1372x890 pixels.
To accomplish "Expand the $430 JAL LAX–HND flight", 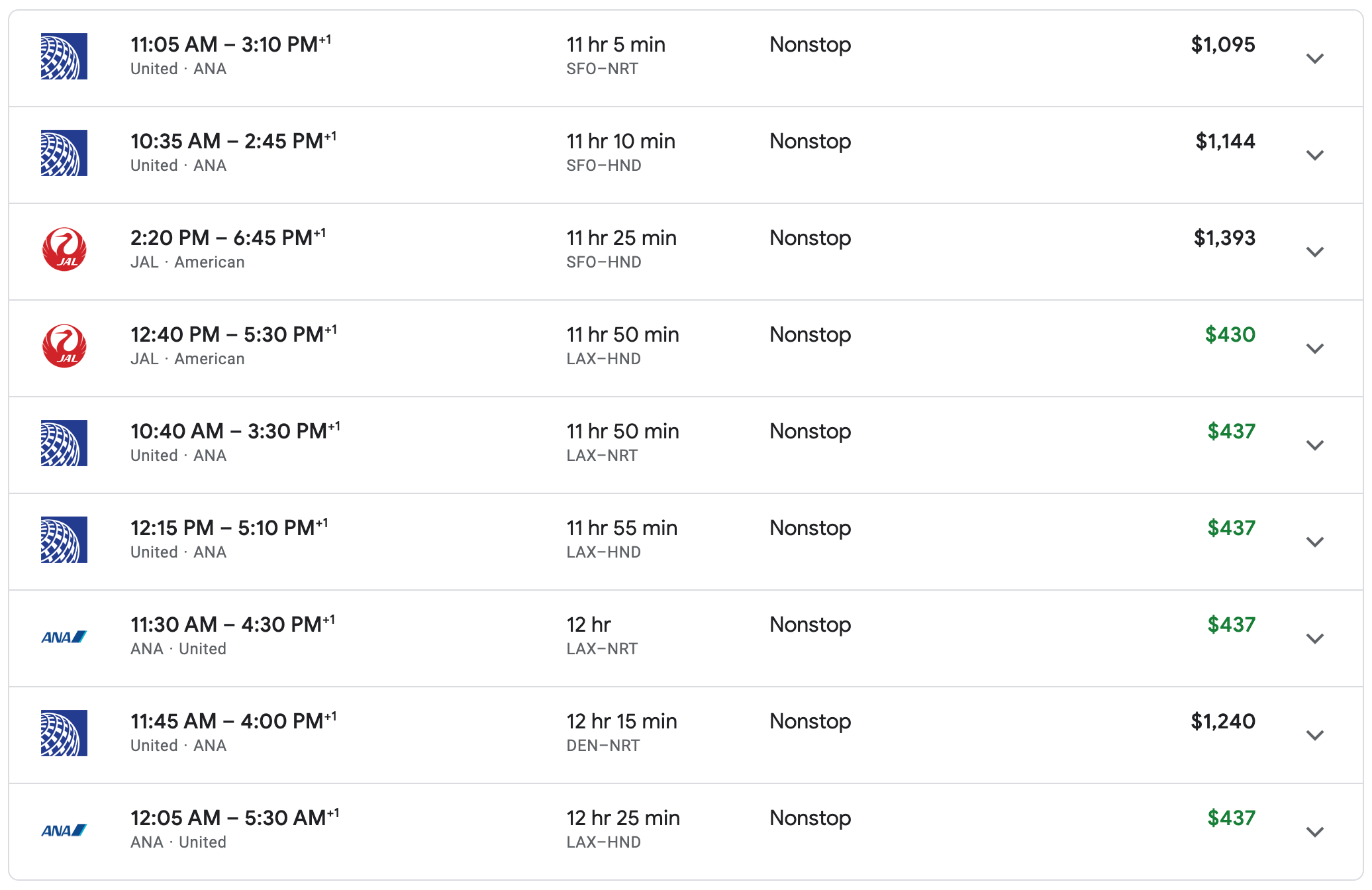I will [x=1314, y=348].
